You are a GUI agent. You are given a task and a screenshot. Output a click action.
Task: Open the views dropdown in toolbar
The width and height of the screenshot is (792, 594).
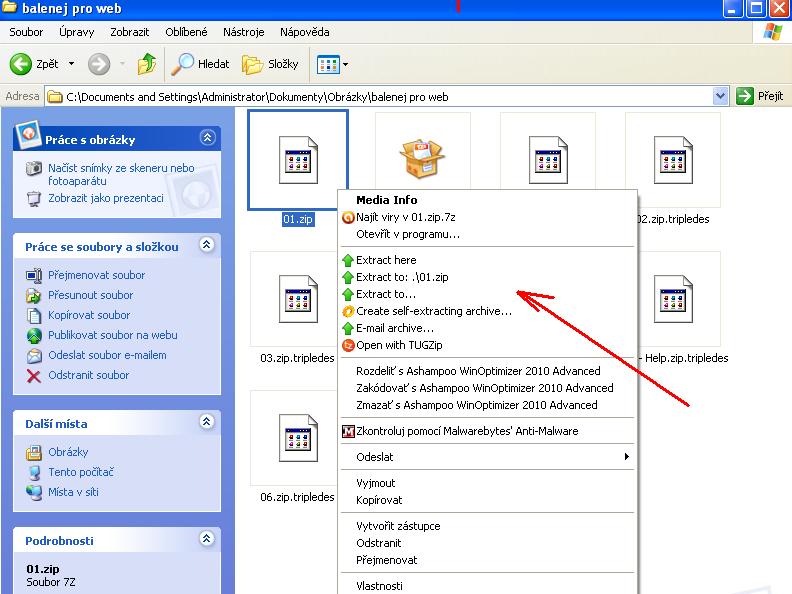pyautogui.click(x=333, y=64)
